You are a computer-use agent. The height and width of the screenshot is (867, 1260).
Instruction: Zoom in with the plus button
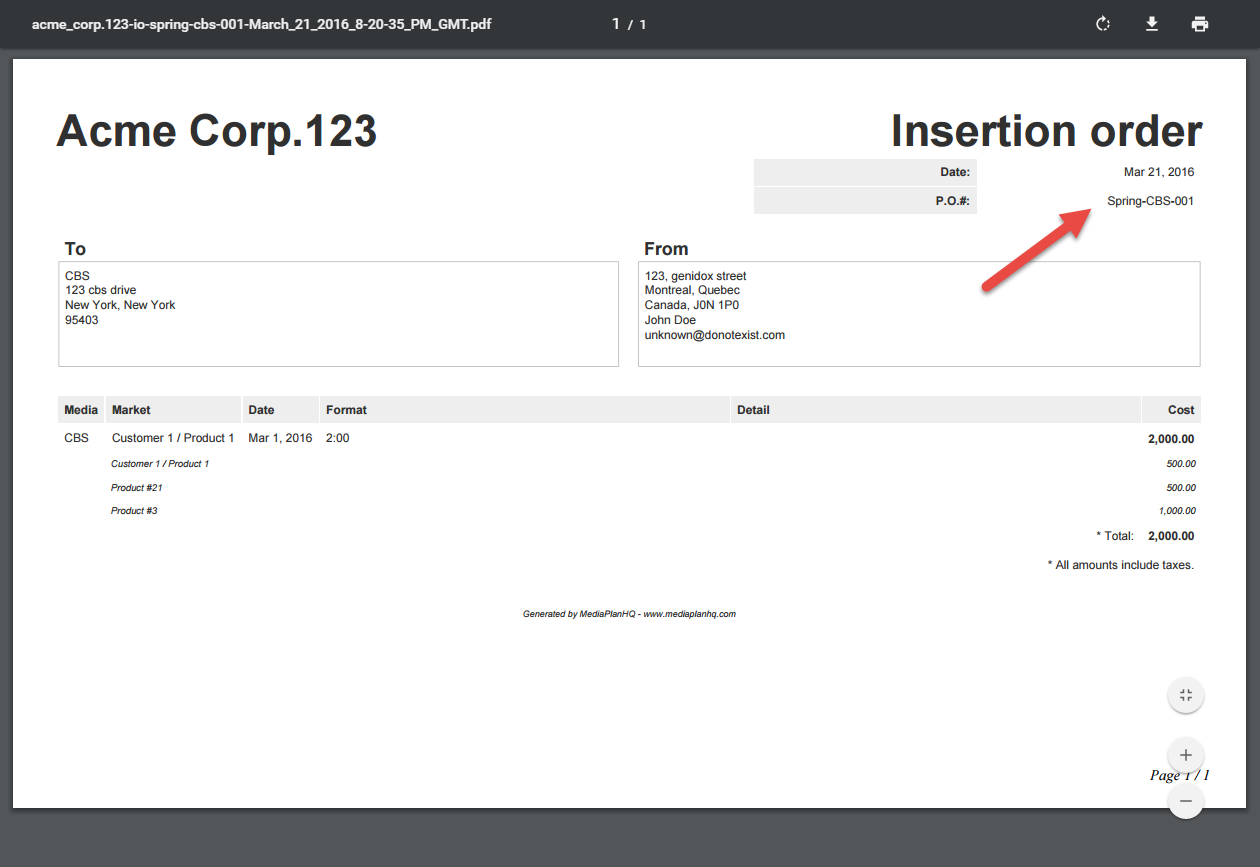click(1186, 755)
